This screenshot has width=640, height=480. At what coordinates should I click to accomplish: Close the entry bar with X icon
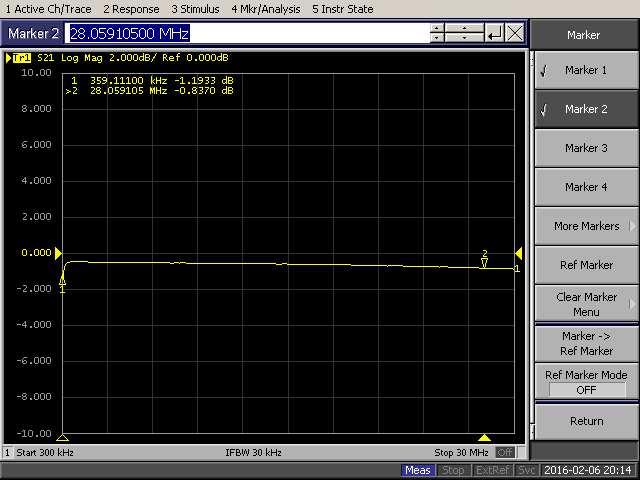click(x=515, y=33)
